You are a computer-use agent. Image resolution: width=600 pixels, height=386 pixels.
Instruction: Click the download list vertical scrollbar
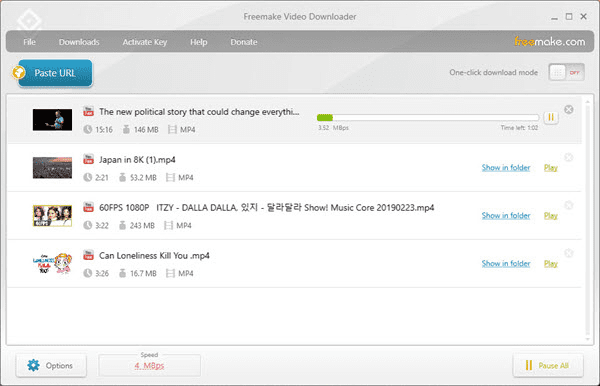point(587,220)
